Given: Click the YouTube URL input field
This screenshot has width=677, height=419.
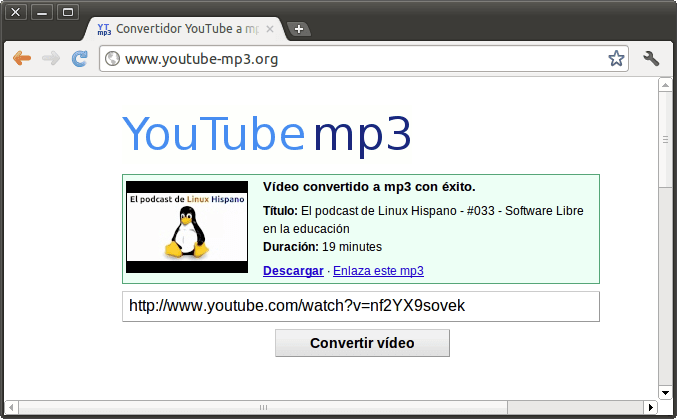Looking at the screenshot, I should (x=361, y=306).
